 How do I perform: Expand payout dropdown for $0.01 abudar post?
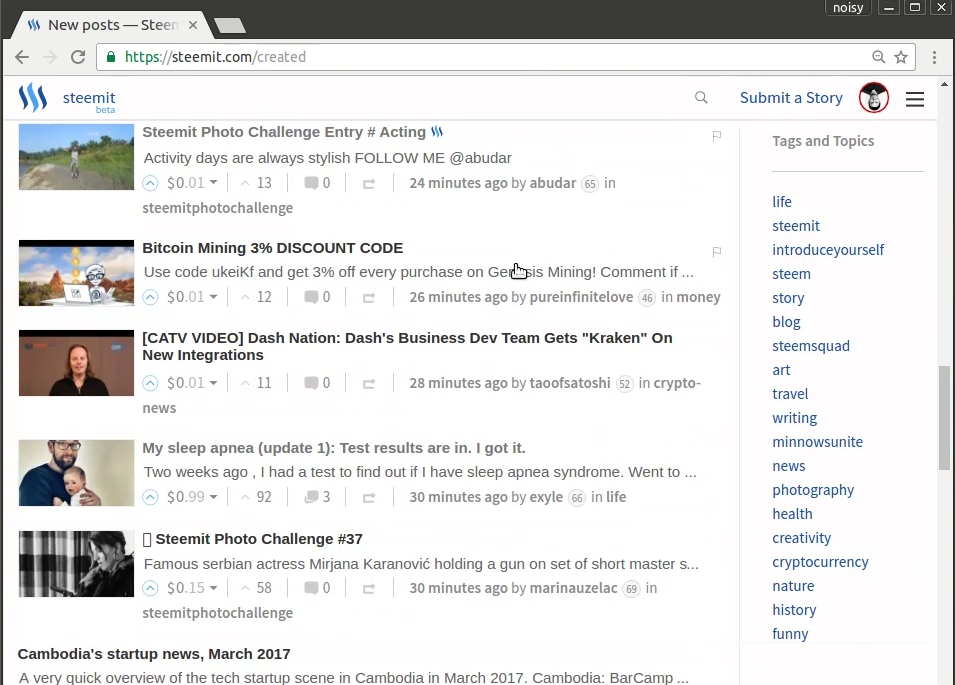point(213,183)
